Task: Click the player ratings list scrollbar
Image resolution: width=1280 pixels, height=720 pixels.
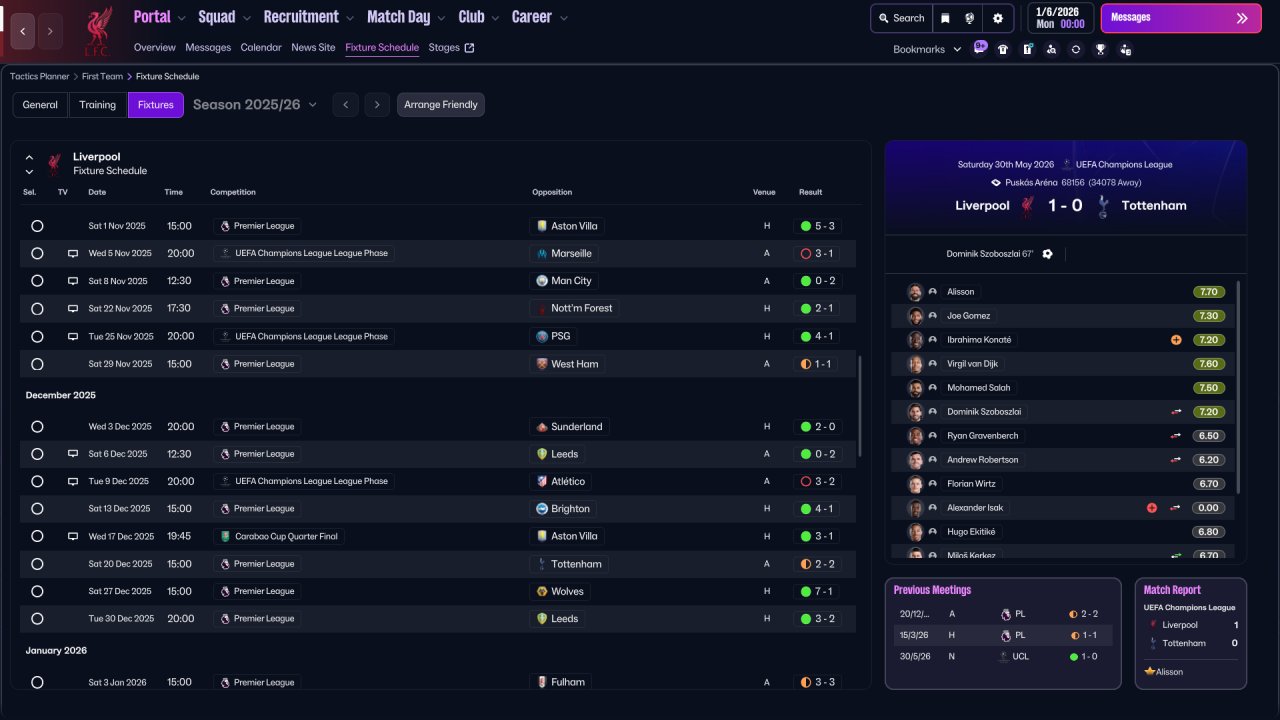Action: click(x=1238, y=386)
